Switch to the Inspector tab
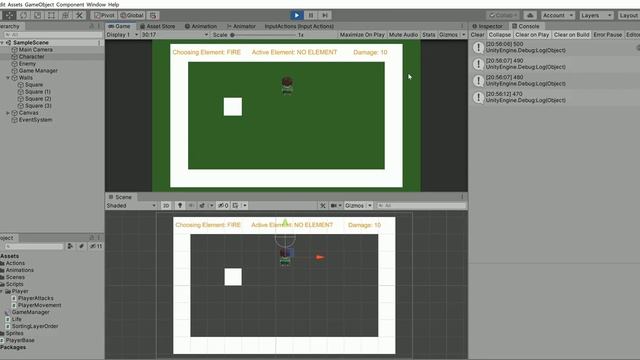This screenshot has height=360, width=640. [487, 26]
